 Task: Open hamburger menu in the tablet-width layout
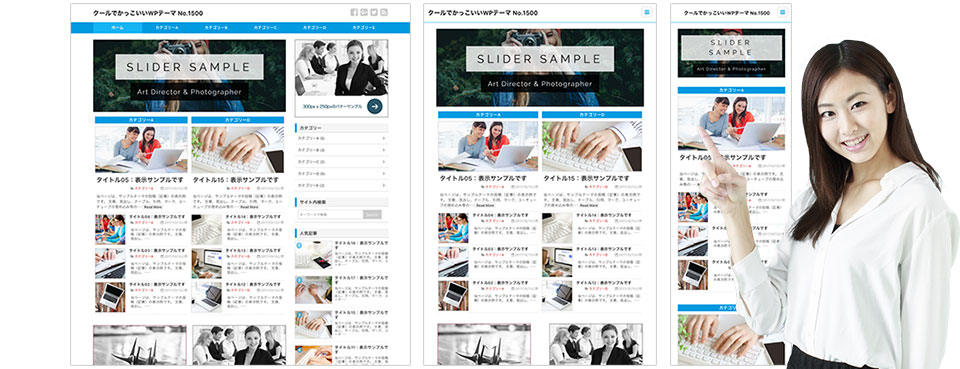coord(646,12)
